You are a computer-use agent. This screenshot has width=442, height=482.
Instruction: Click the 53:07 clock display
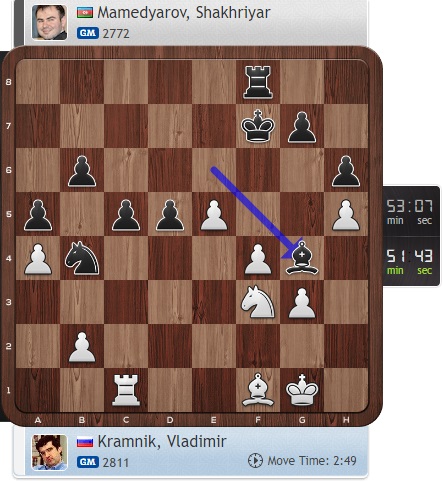click(410, 211)
